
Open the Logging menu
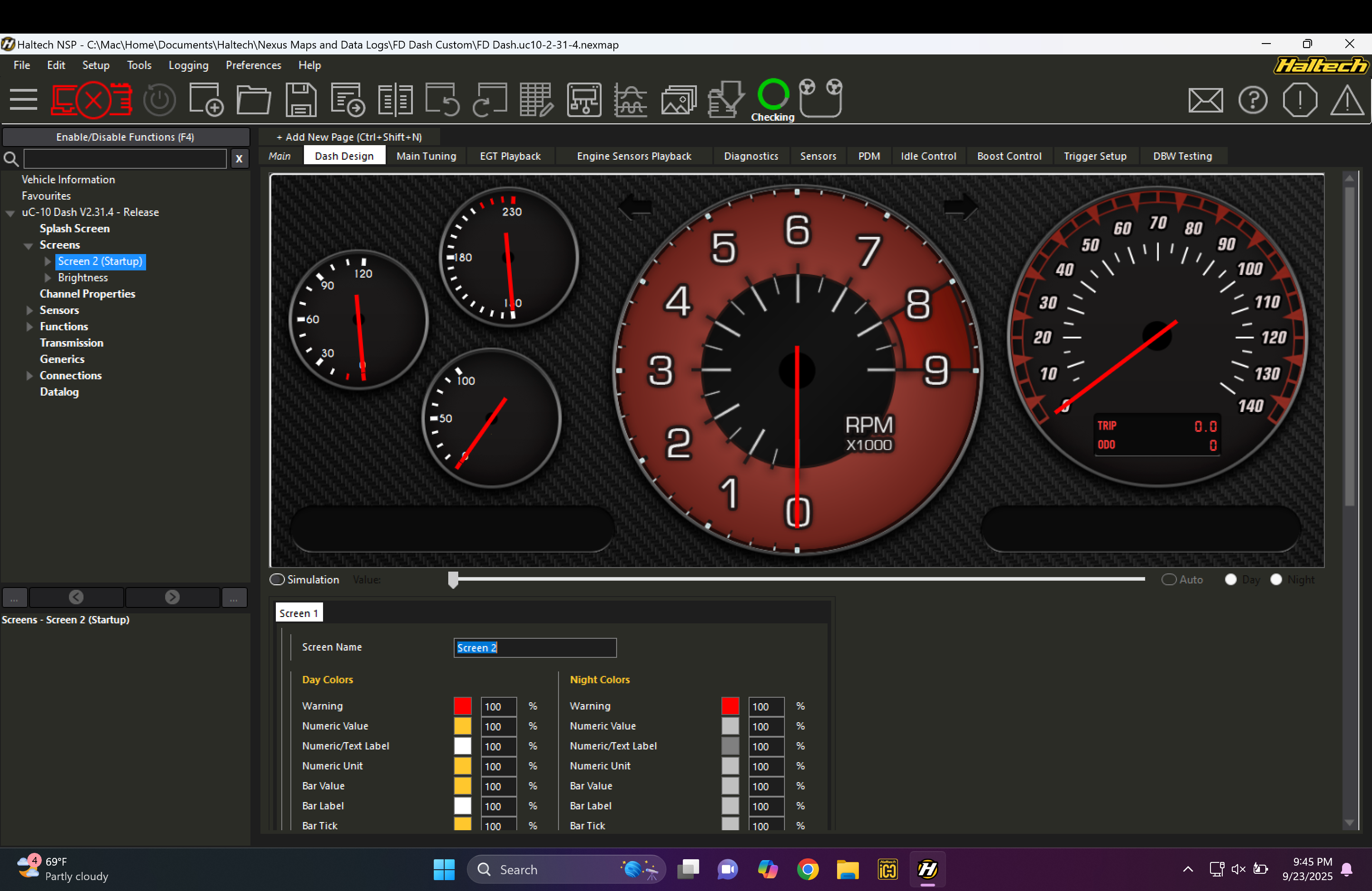coord(188,65)
